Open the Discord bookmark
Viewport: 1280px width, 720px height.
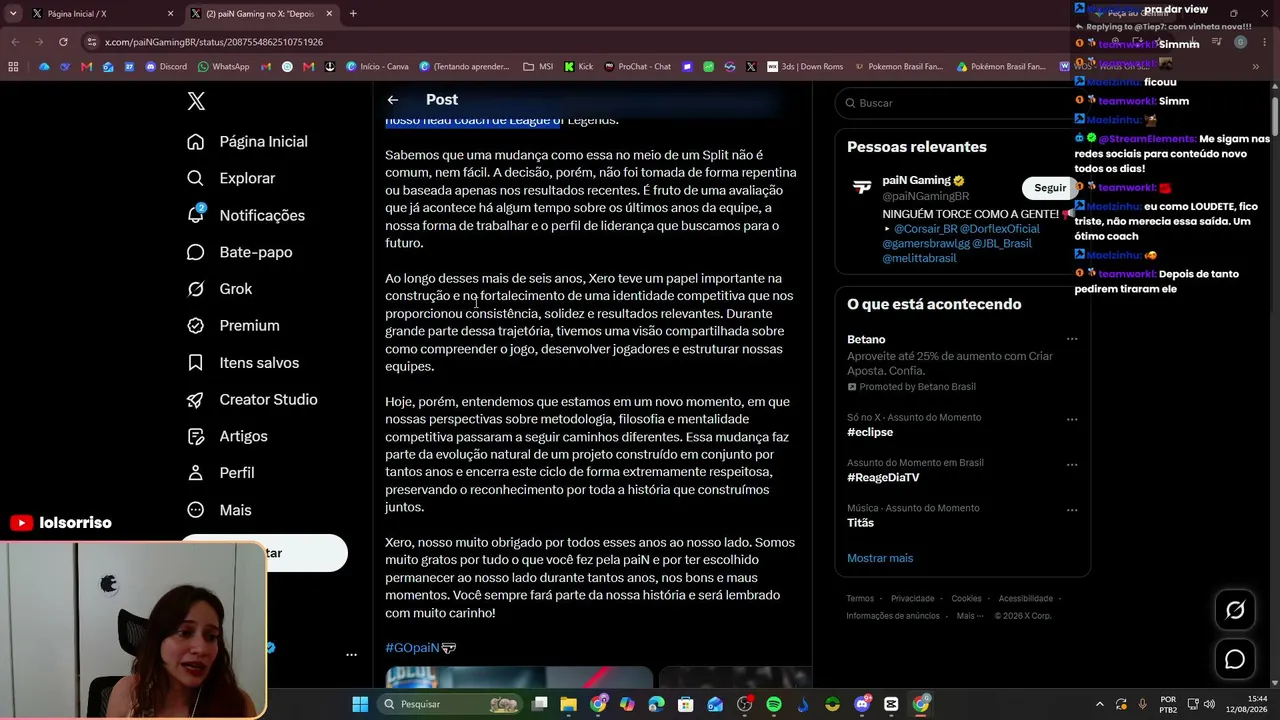[166, 67]
